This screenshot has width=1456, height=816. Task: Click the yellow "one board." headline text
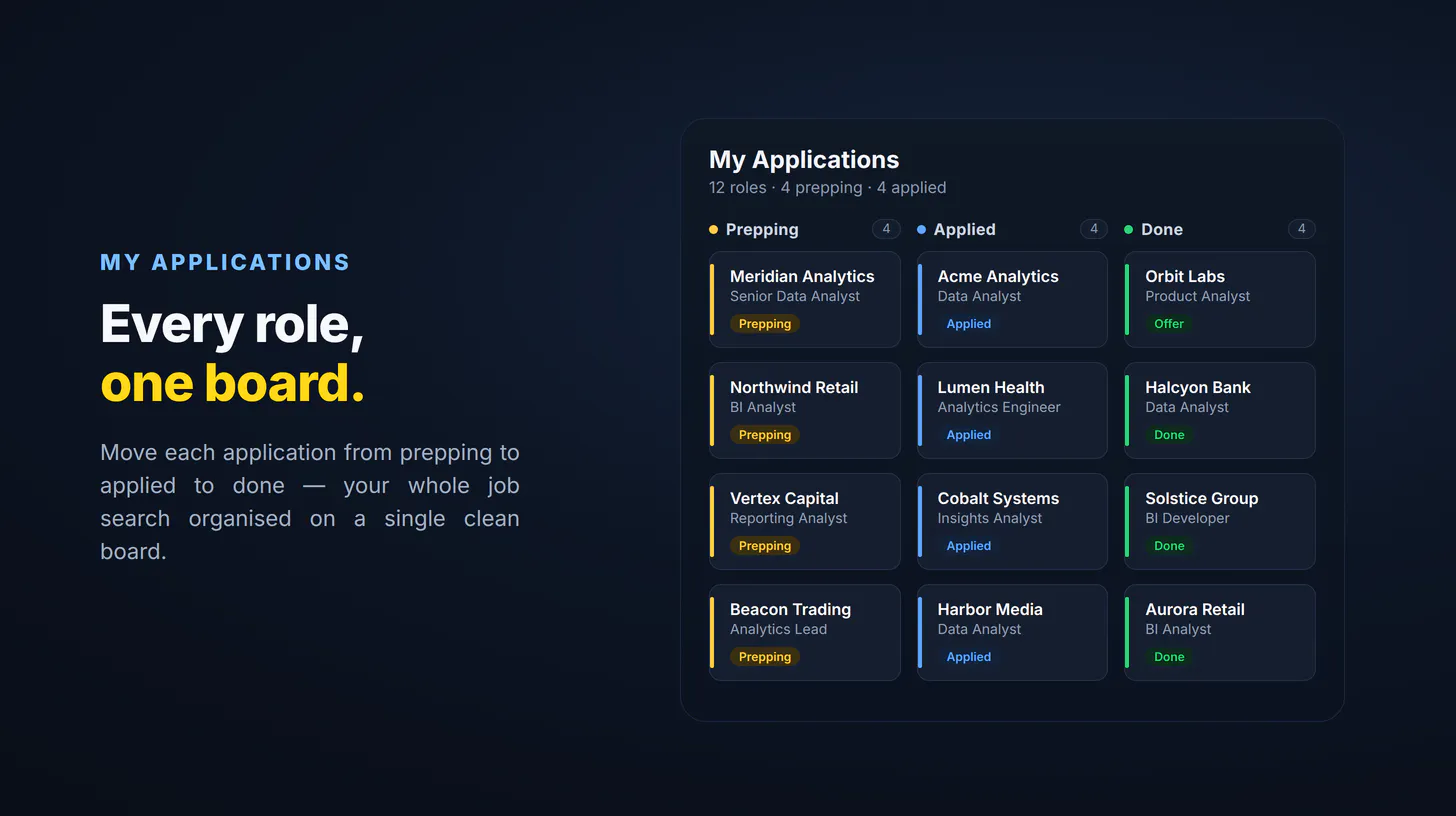point(232,384)
